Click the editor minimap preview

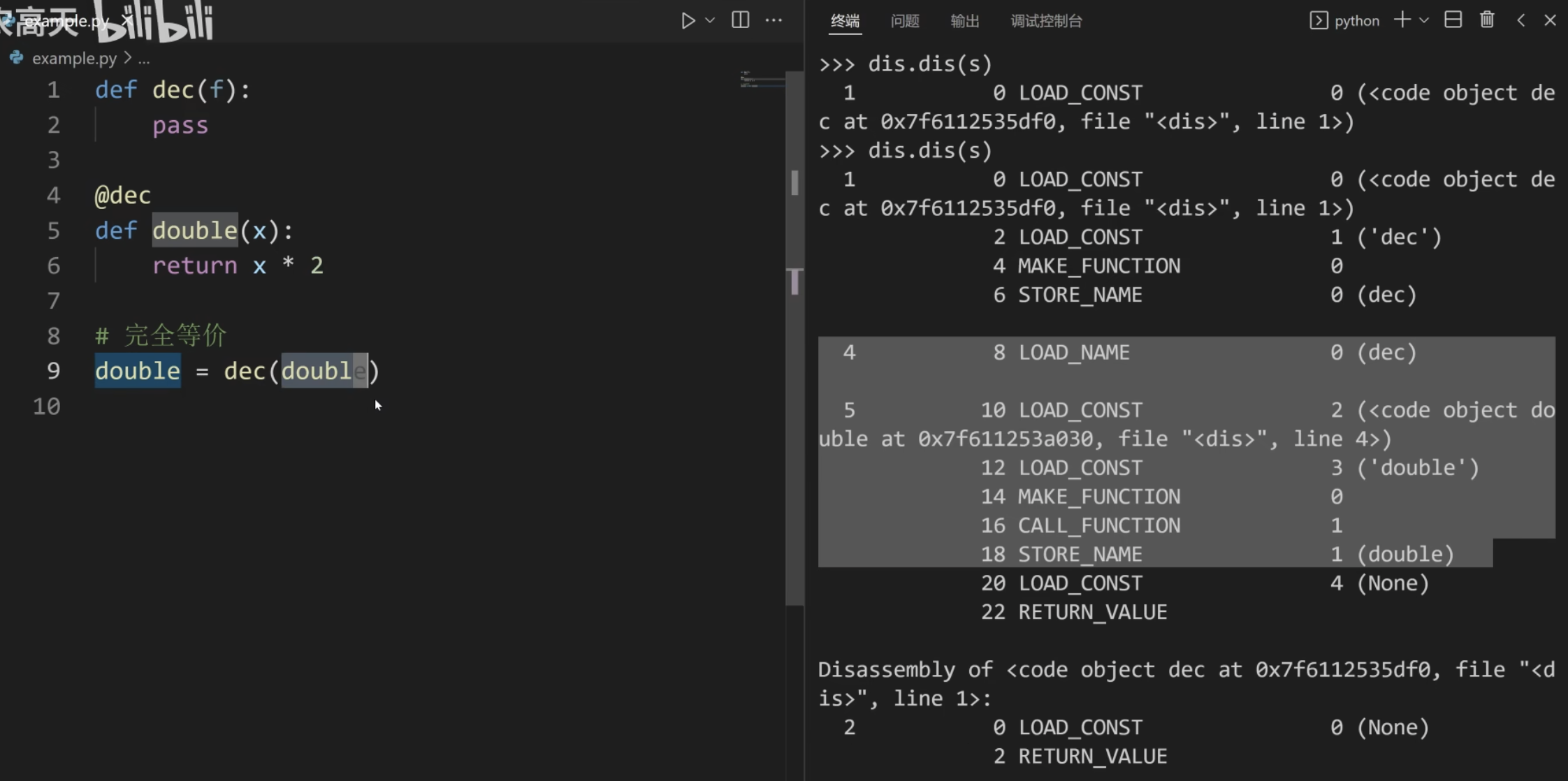762,80
